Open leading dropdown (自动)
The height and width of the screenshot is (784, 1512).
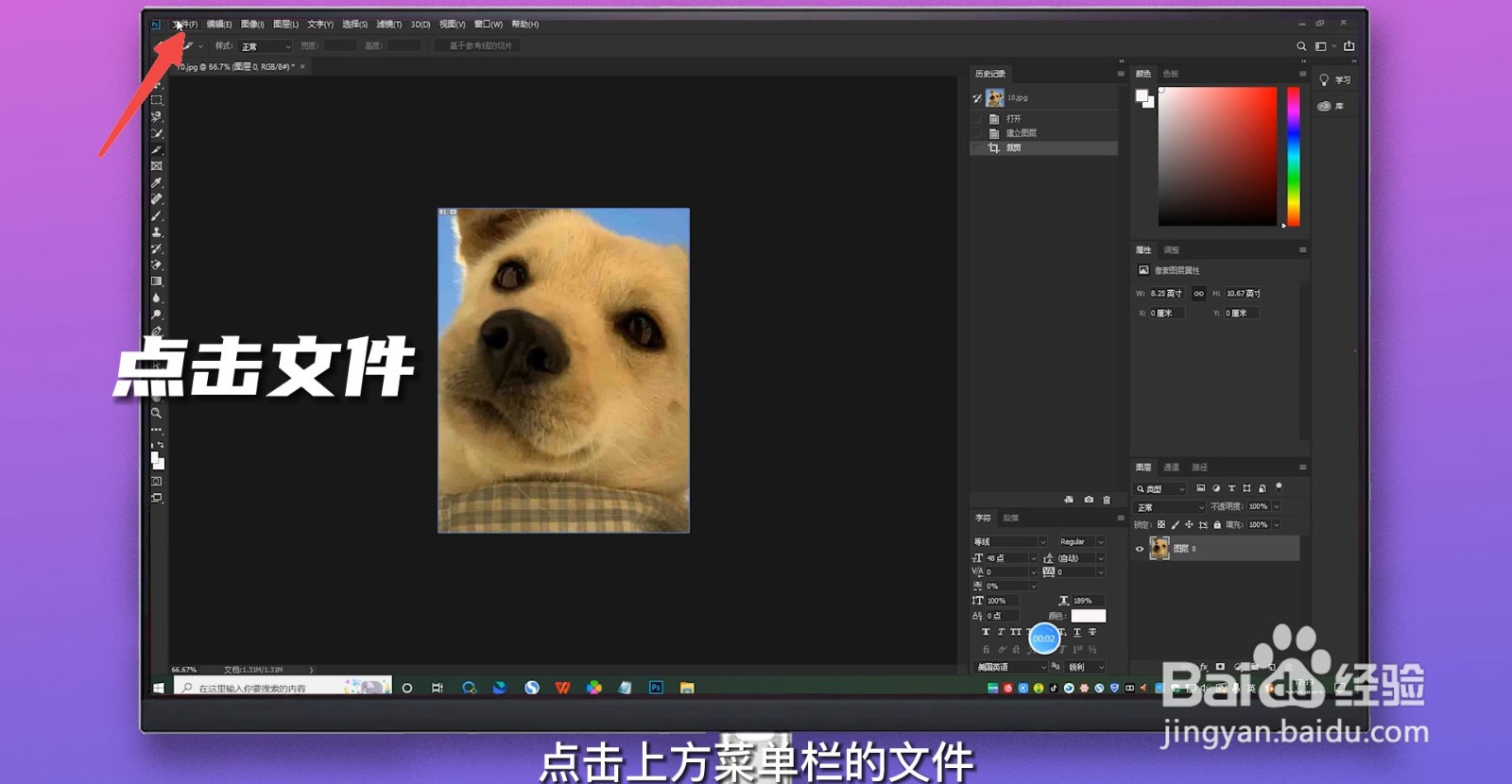(1080, 558)
